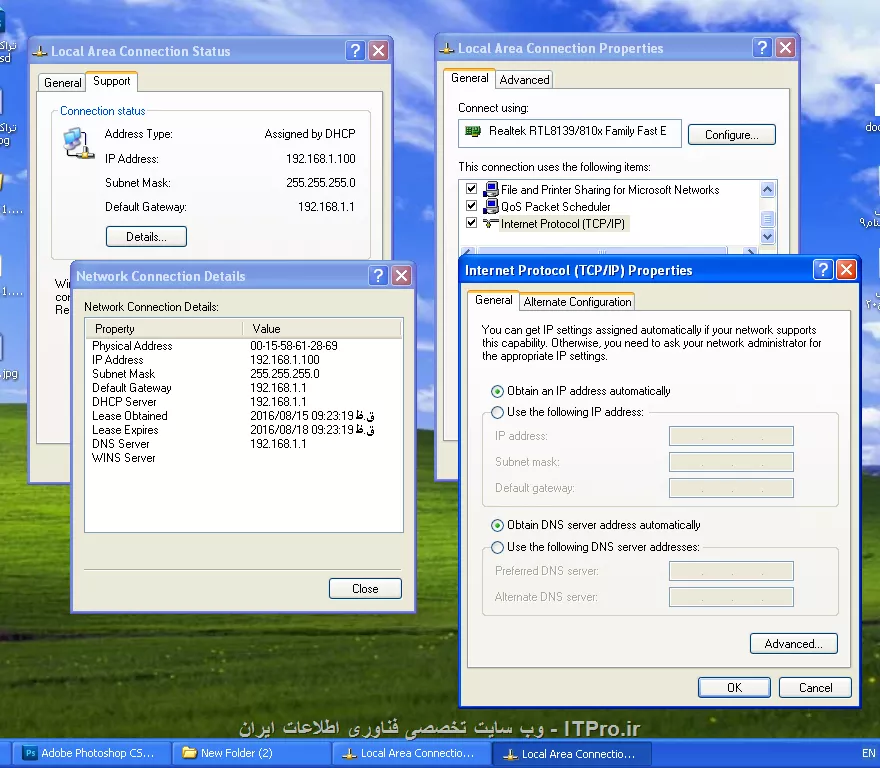Image resolution: width=880 pixels, height=768 pixels.
Task: Close the Network Connection Details window
Action: click(402, 276)
